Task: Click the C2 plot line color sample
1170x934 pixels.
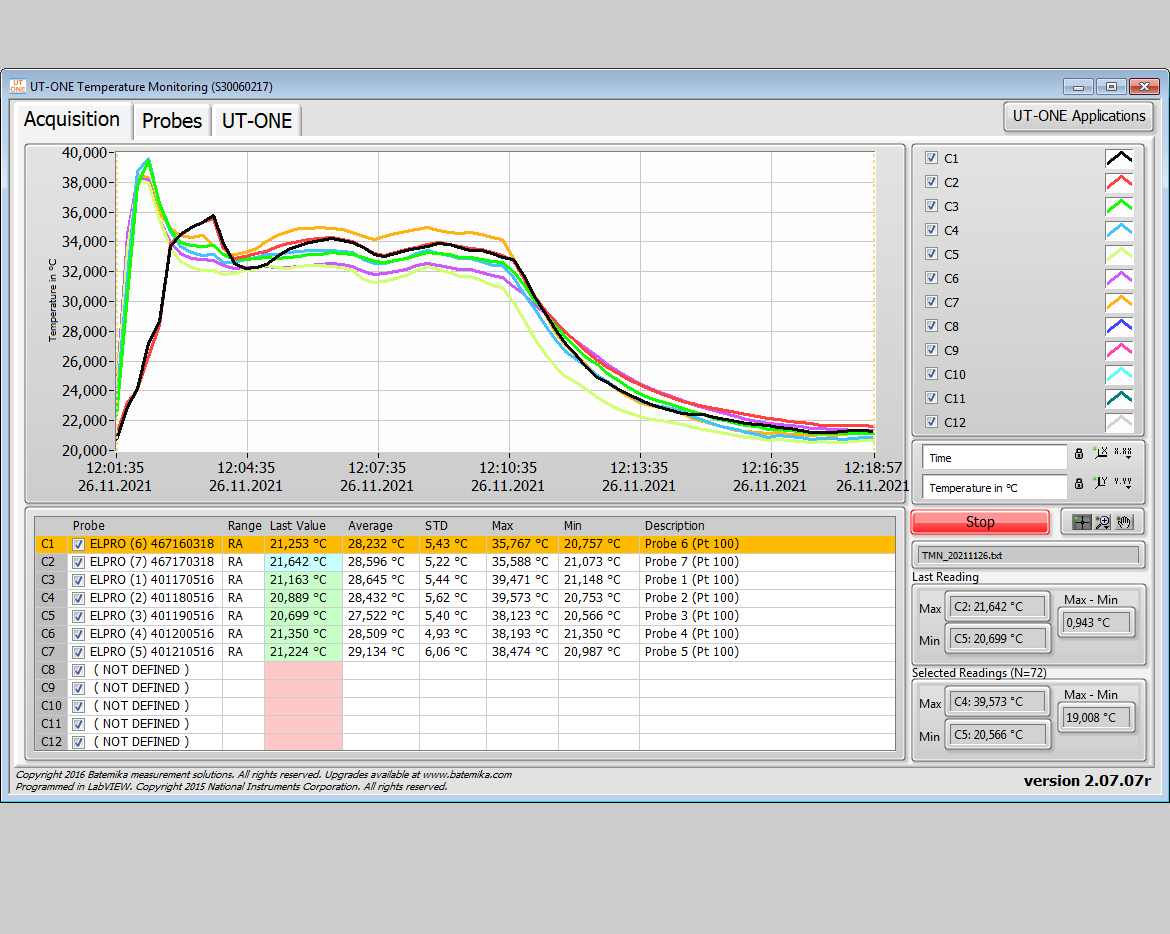Action: pyautogui.click(x=1119, y=181)
